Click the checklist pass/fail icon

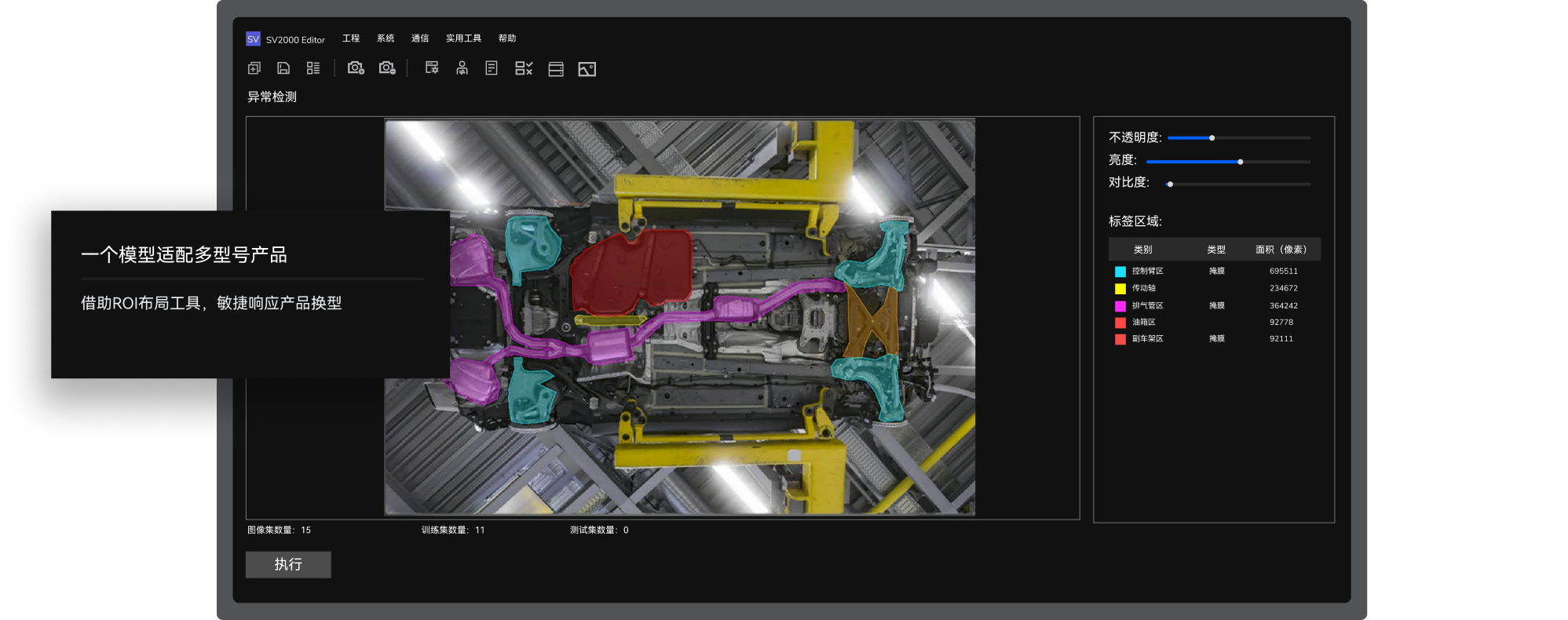point(524,68)
